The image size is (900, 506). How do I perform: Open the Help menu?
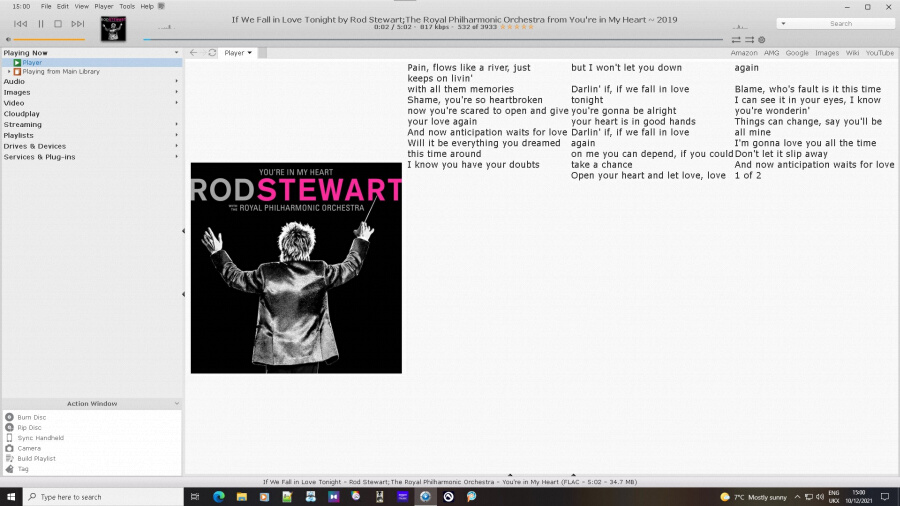click(147, 6)
